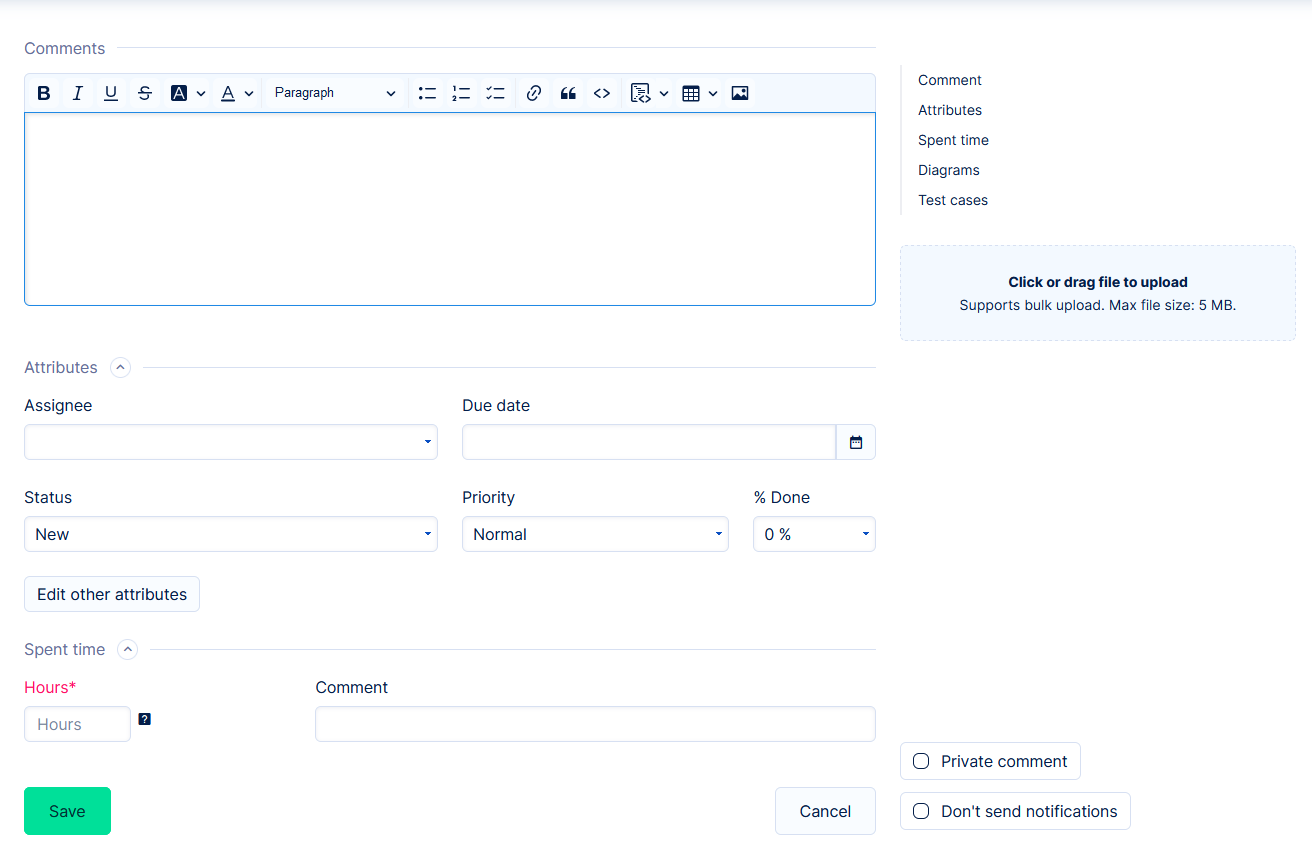Screen dimensions: 1312x848
Task: Jump to Spent time in side navigation
Action: pyautogui.click(x=953, y=140)
